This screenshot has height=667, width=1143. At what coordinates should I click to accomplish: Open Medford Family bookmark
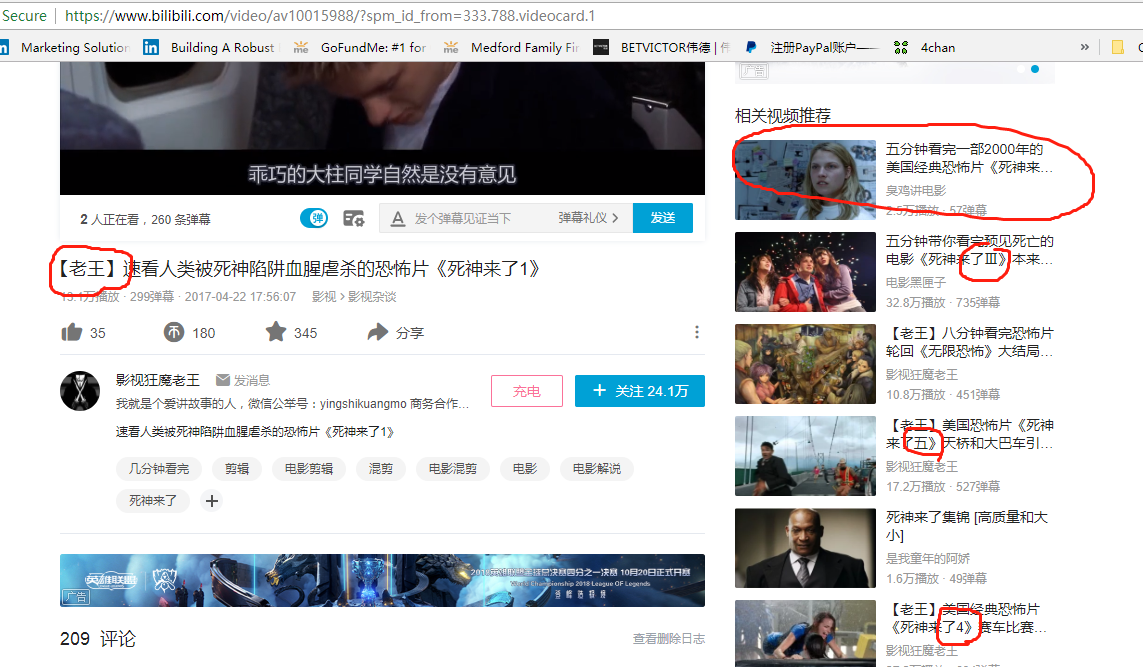pyautogui.click(x=511, y=47)
